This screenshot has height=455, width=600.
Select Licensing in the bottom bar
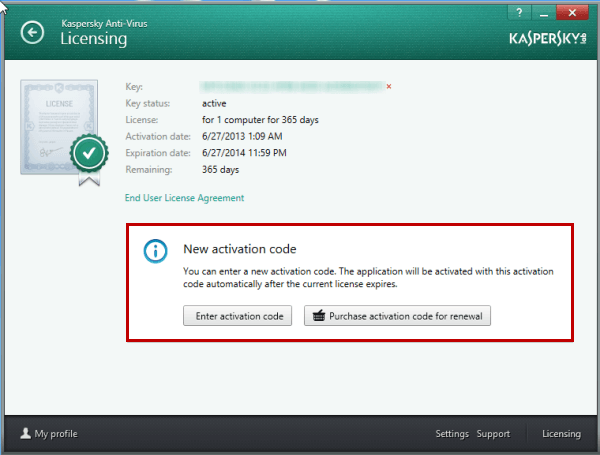[561, 434]
